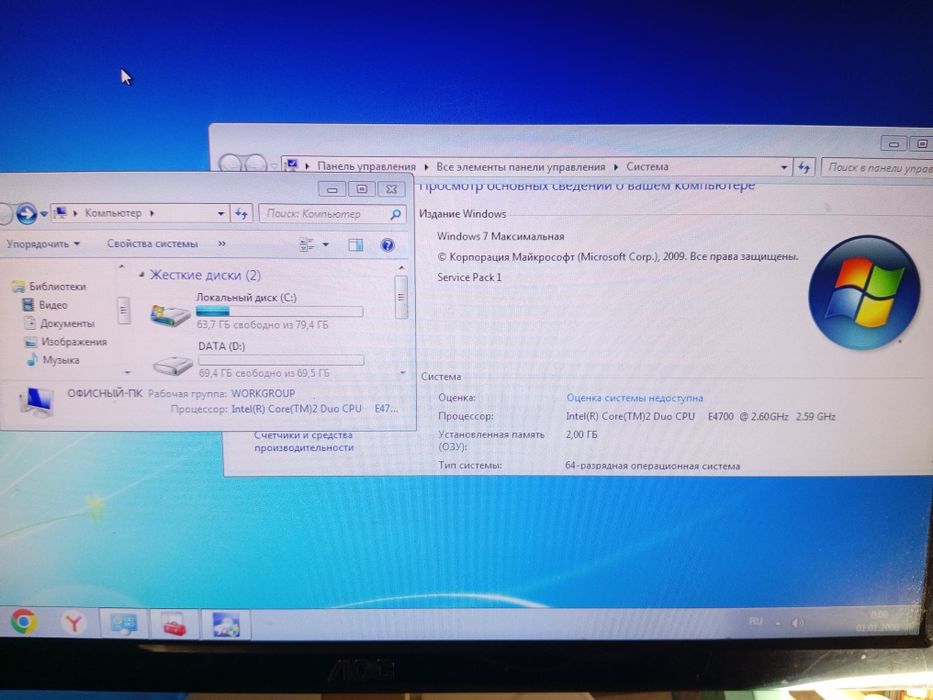Click the computer icon in Компьютер address bar
The image size is (933, 700).
click(x=61, y=212)
